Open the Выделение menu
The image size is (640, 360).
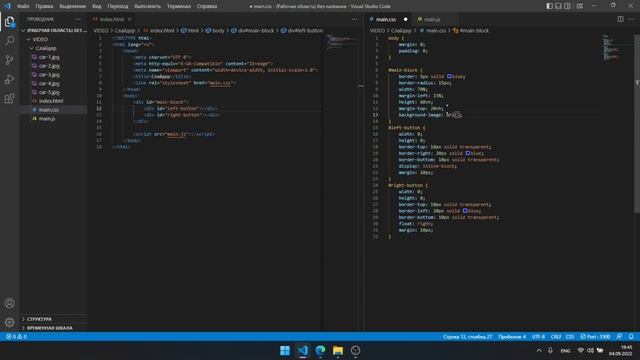pos(72,6)
